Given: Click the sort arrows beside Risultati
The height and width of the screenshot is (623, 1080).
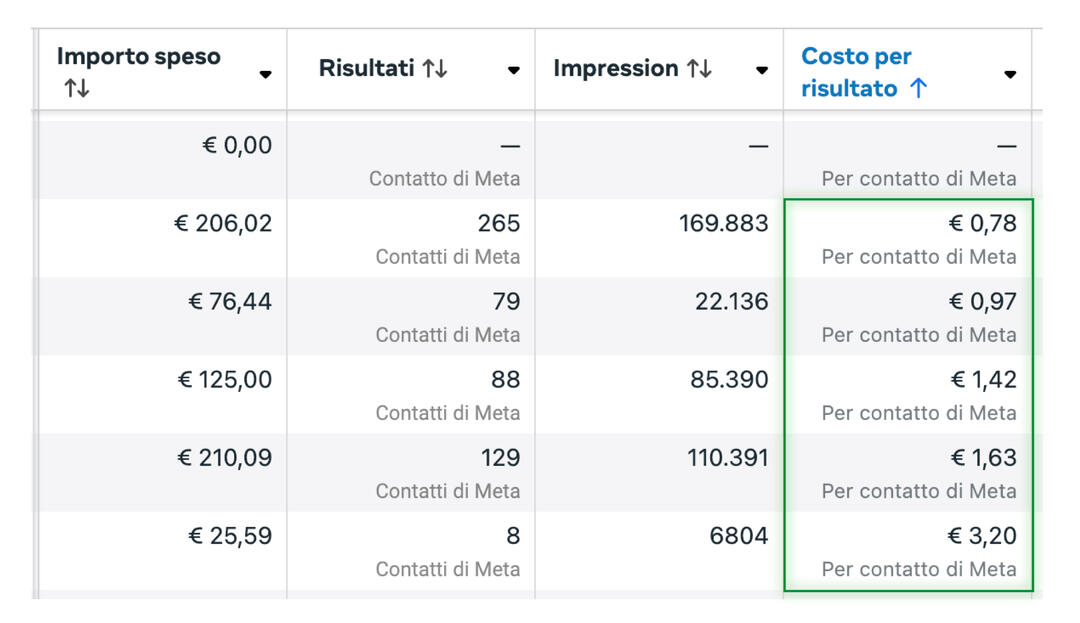Looking at the screenshot, I should click(434, 69).
